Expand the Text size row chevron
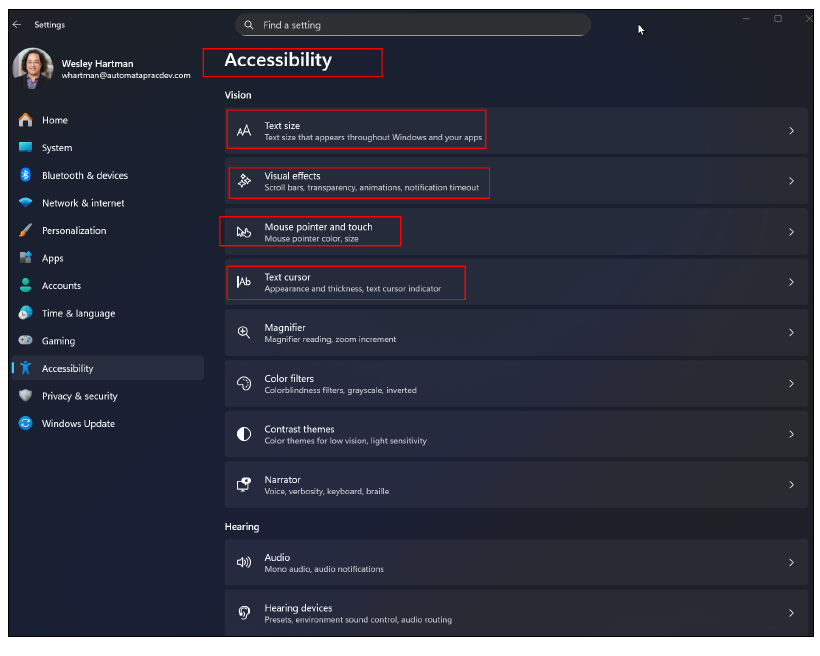This screenshot has height=656, width=820. click(x=791, y=131)
